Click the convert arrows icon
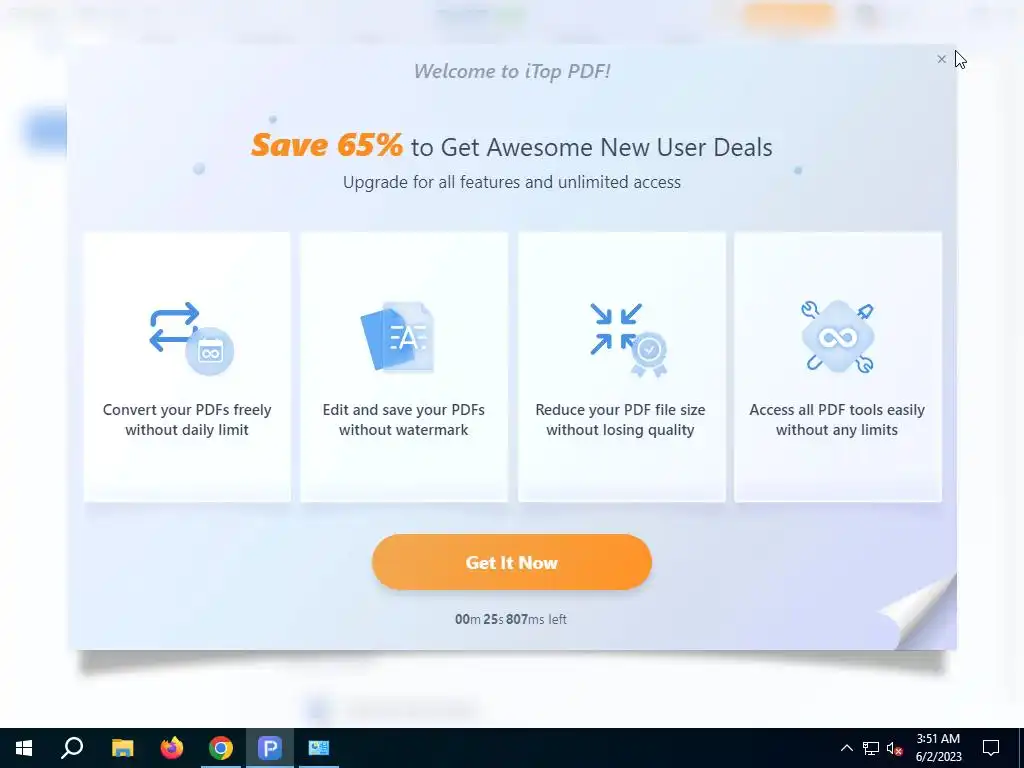The image size is (1024, 768). click(x=191, y=338)
